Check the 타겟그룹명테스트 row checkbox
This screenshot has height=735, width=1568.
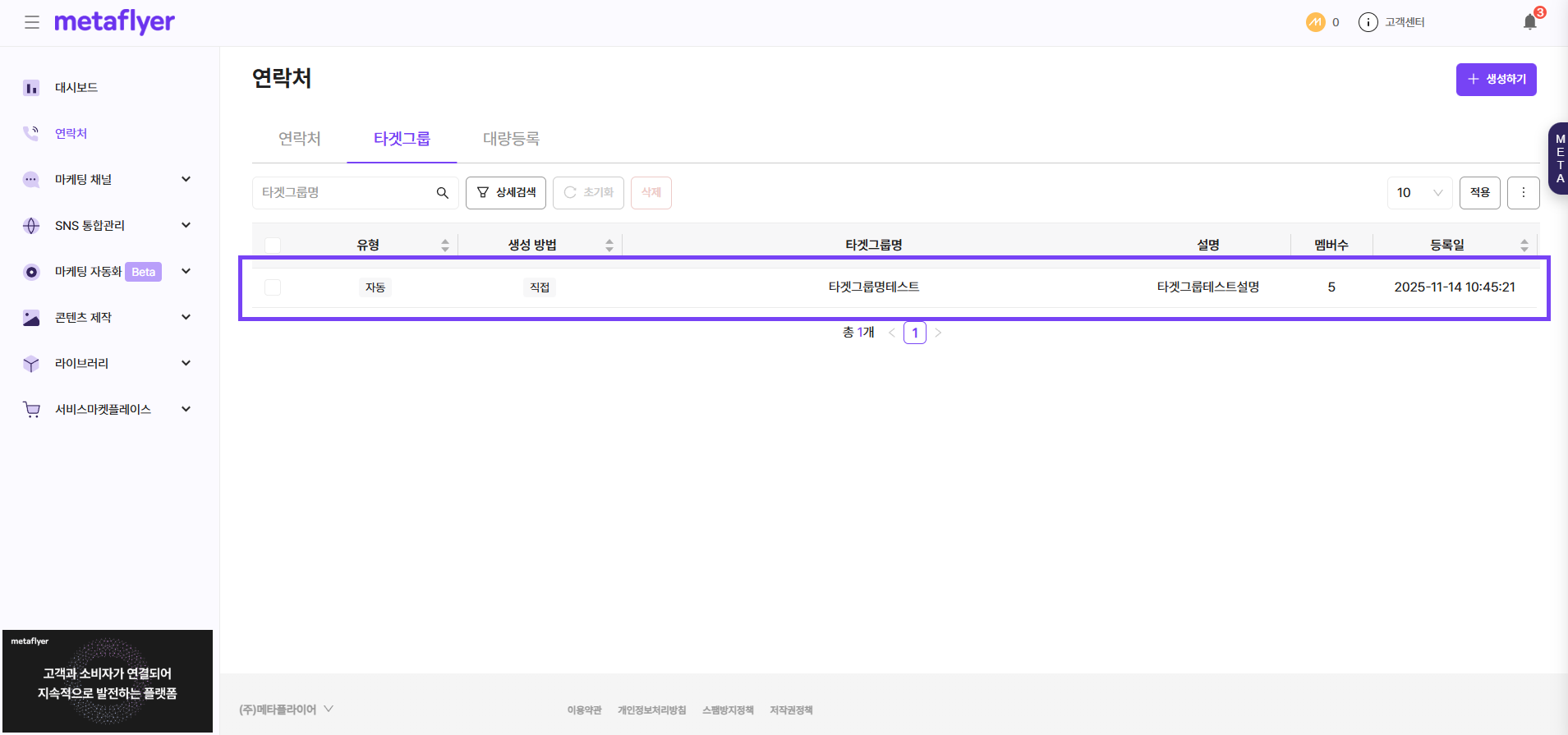click(273, 287)
